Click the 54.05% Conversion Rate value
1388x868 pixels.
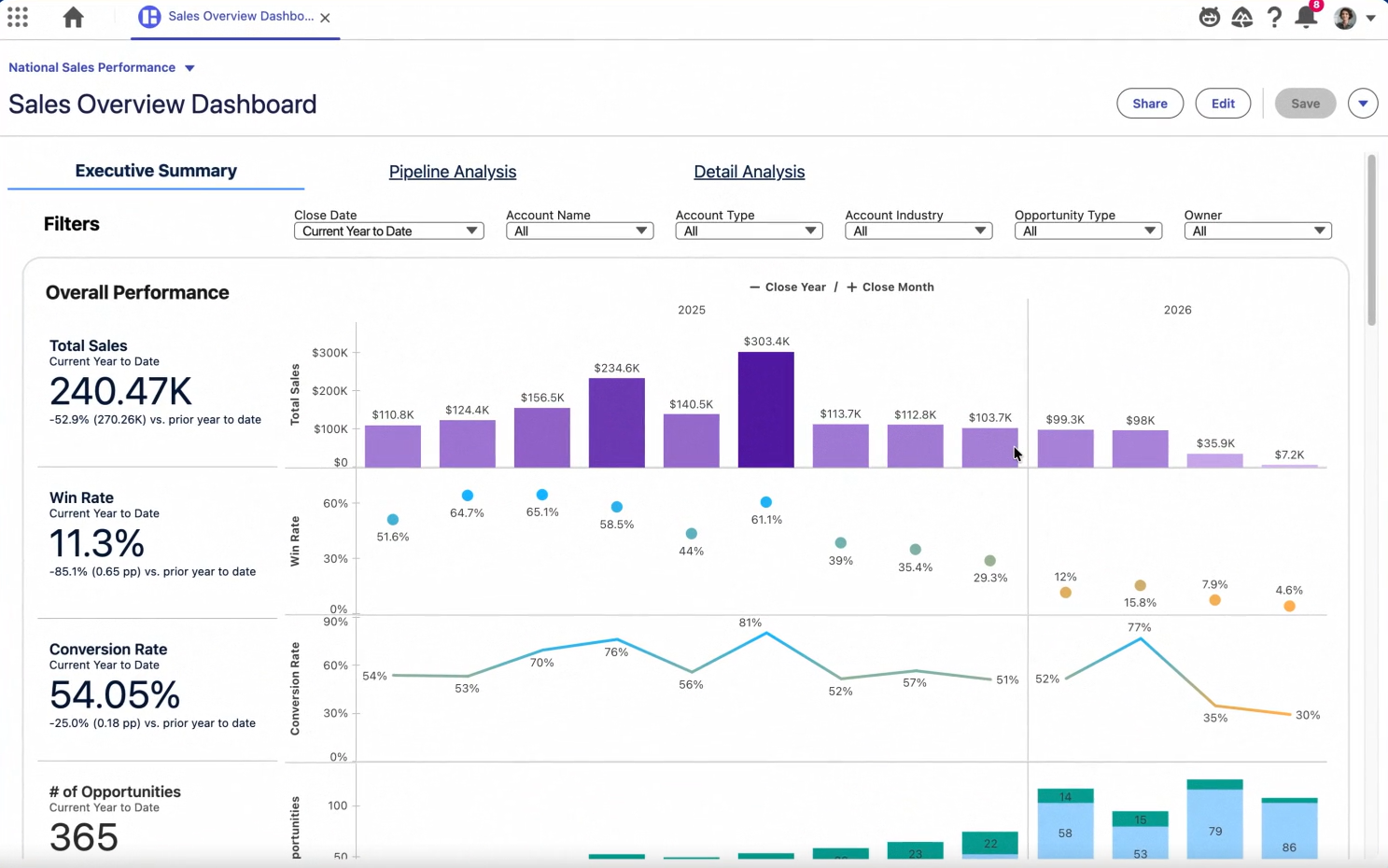pyautogui.click(x=115, y=695)
